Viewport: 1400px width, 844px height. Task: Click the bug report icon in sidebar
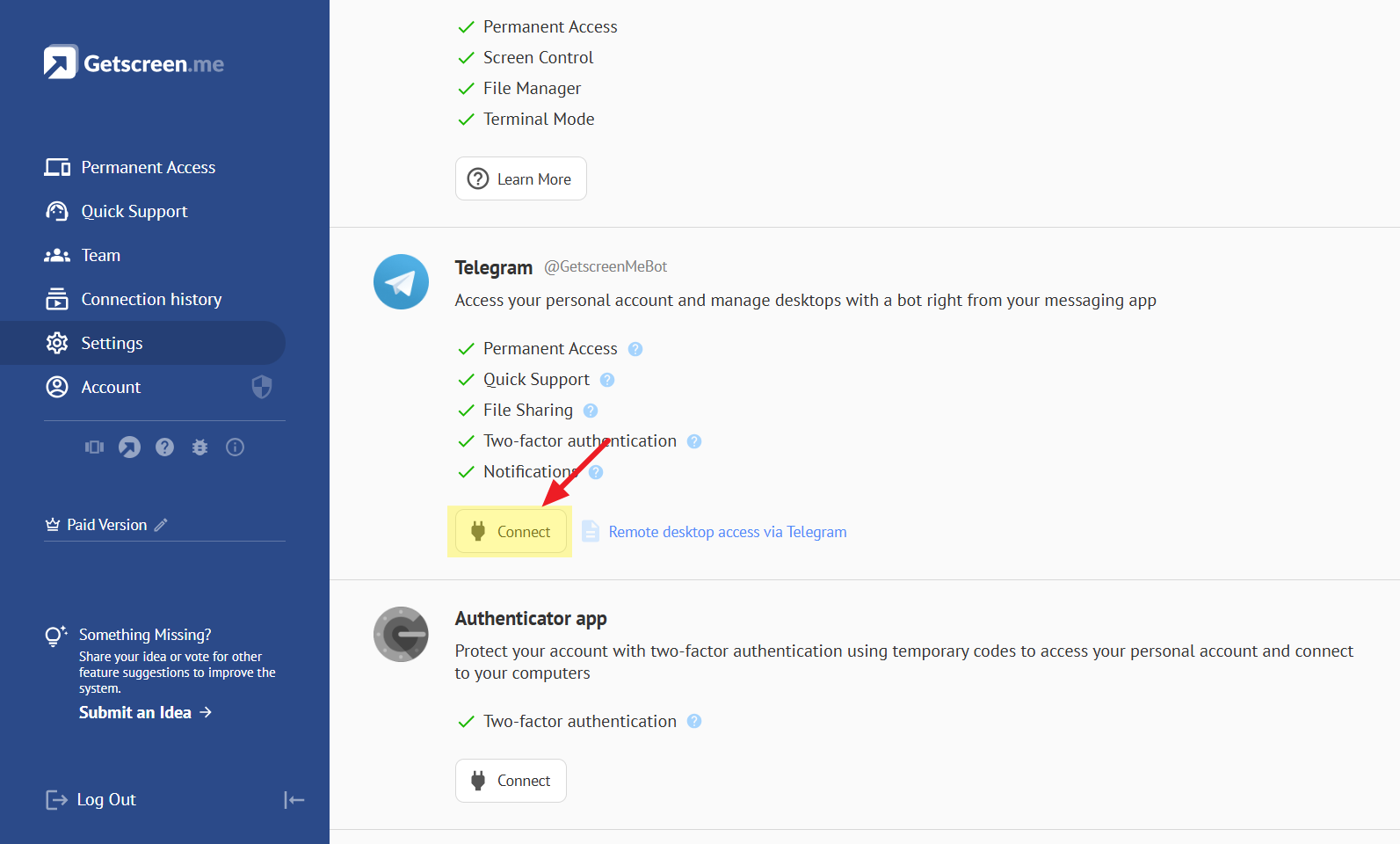click(x=199, y=447)
